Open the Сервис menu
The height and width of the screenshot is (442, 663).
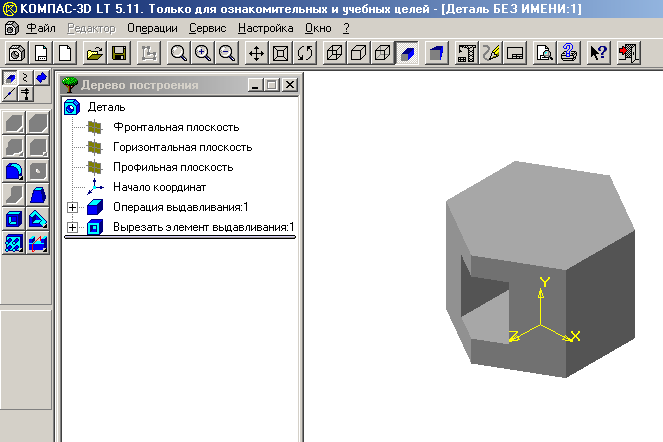point(207,28)
